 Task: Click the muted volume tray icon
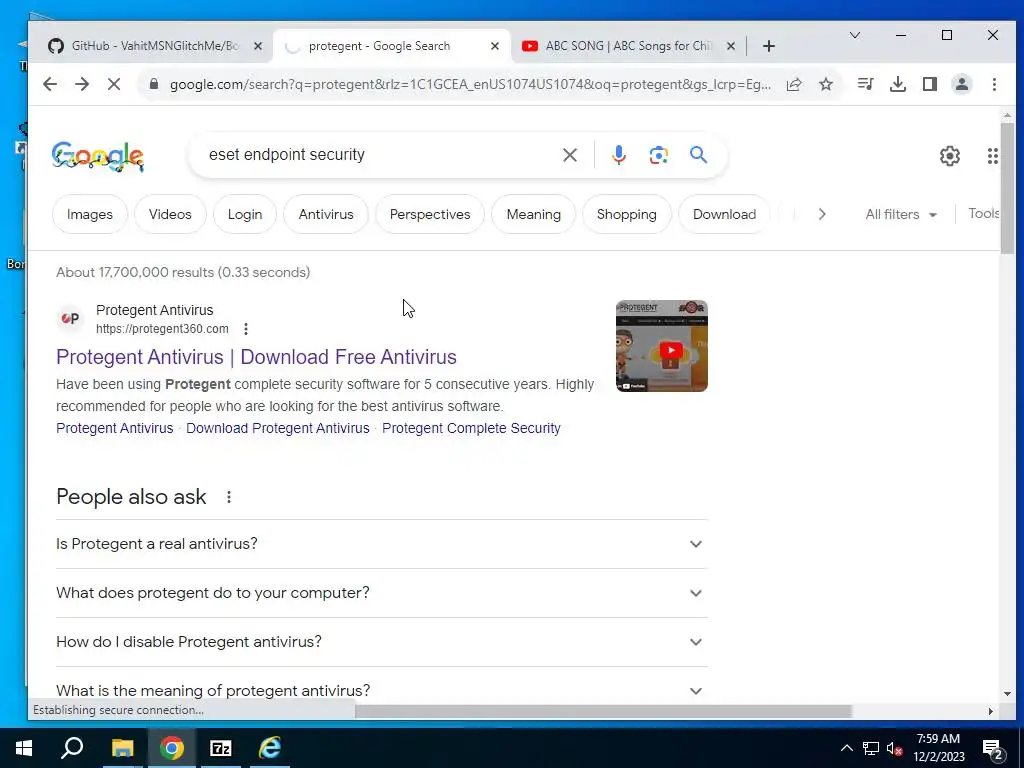click(895, 748)
